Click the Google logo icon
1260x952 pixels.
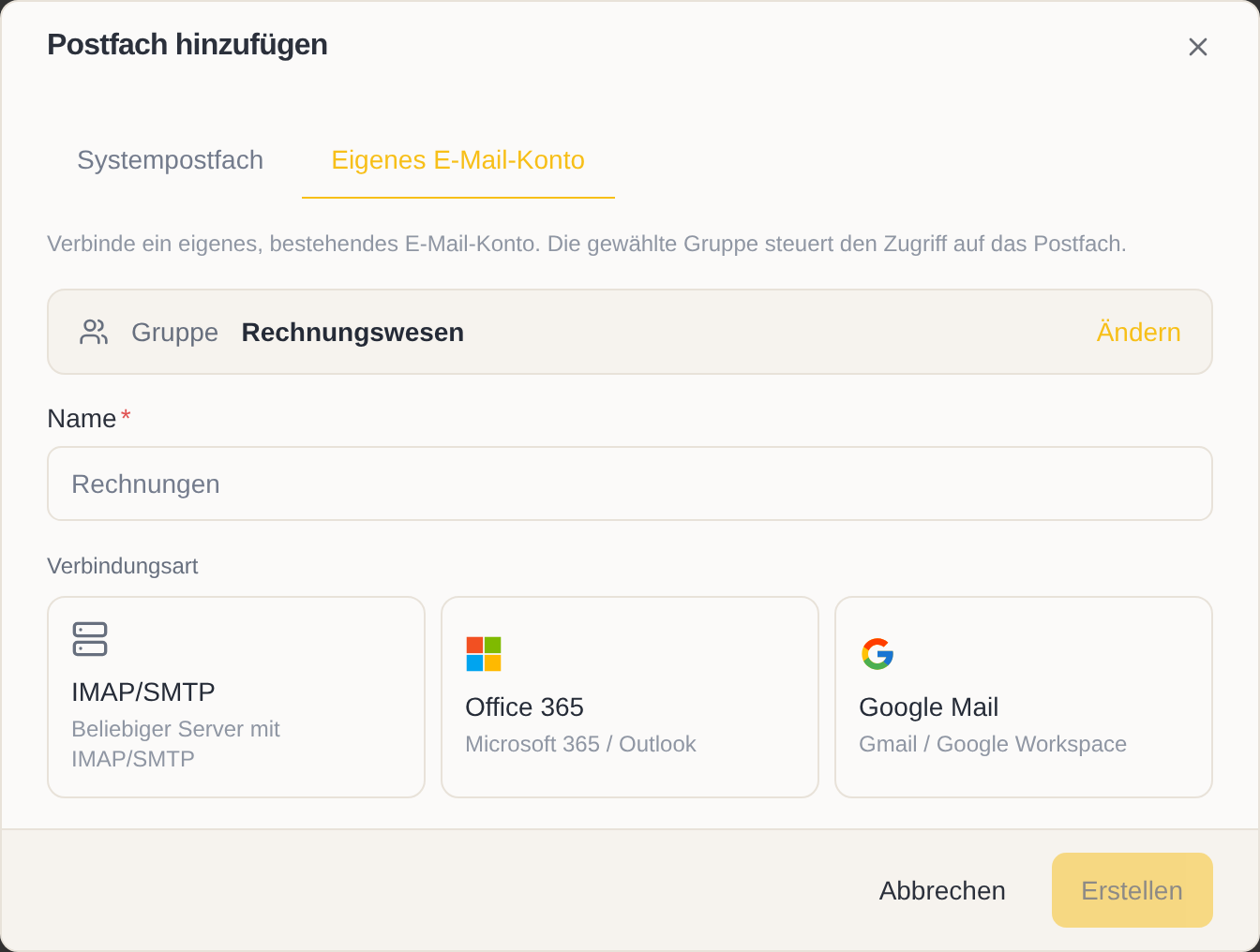(x=877, y=654)
